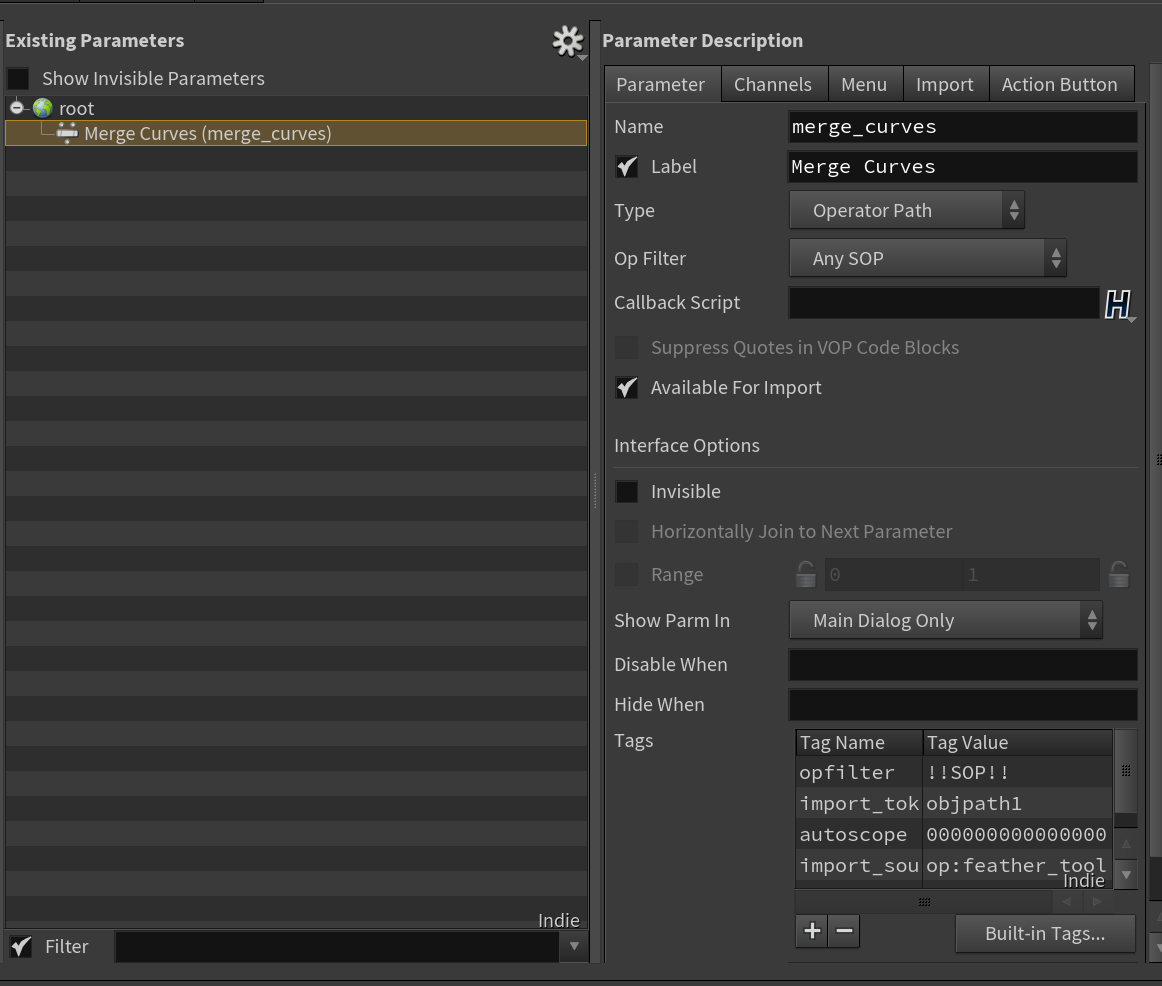1162x986 pixels.
Task: Click the Houdini H callback script language icon
Action: click(x=1118, y=304)
